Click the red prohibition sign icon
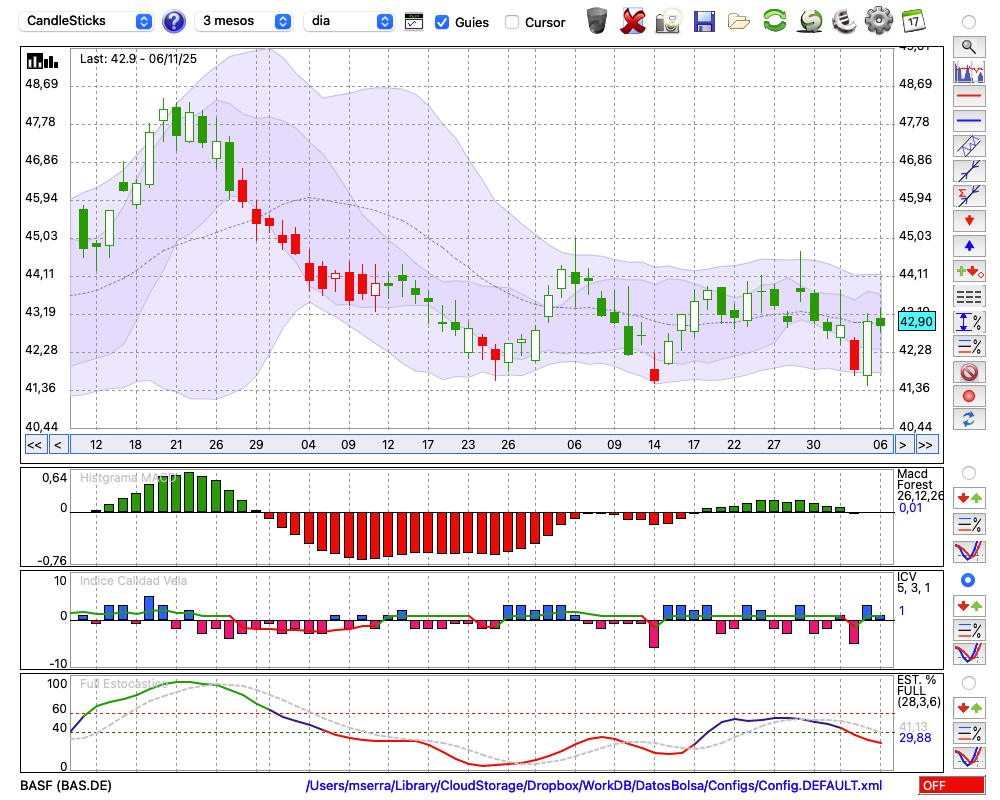Screen dimensions: 1000x800 [x=968, y=372]
